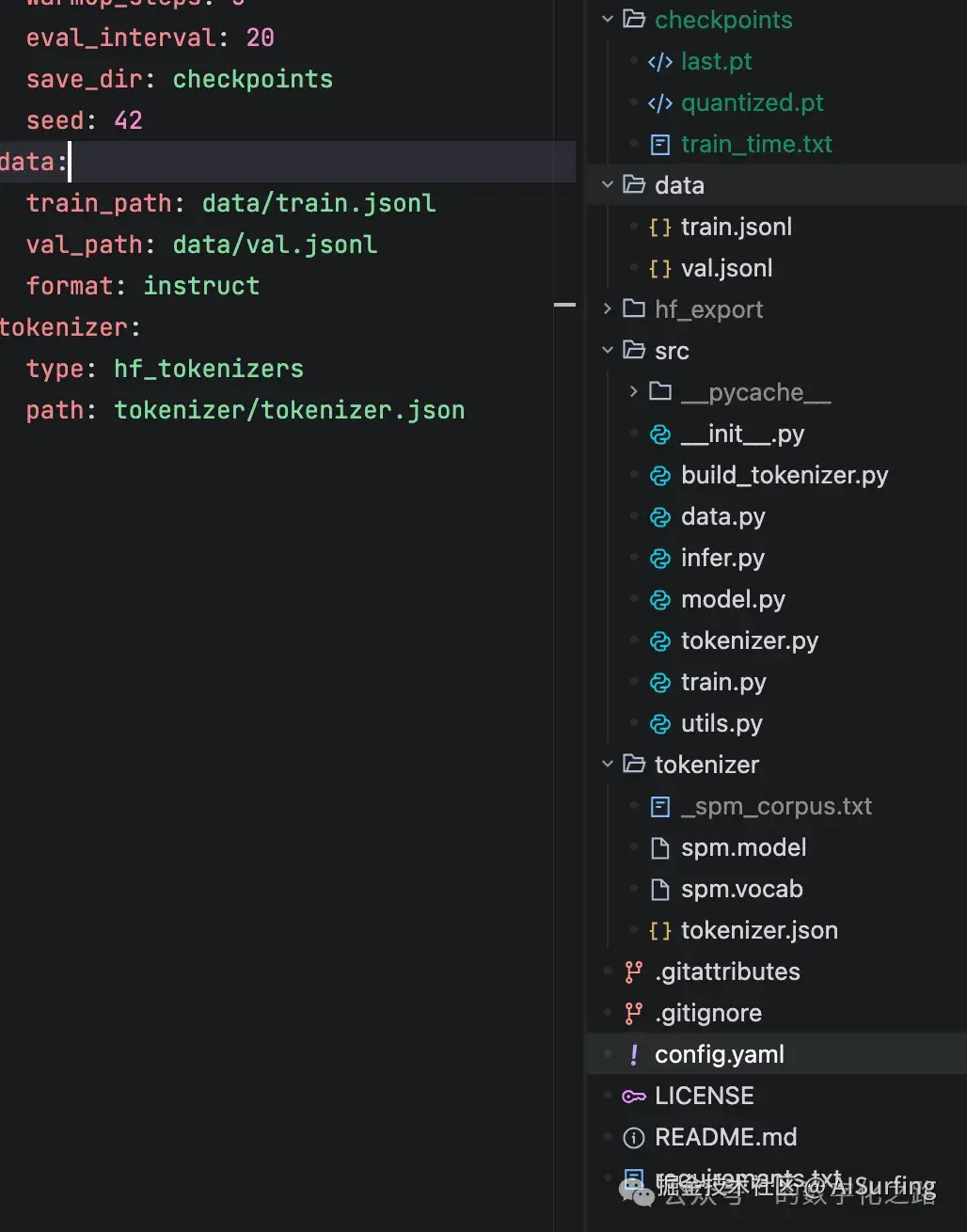Collapse the src folder chevron
Image resolution: width=967 pixels, height=1232 pixels.
608,350
